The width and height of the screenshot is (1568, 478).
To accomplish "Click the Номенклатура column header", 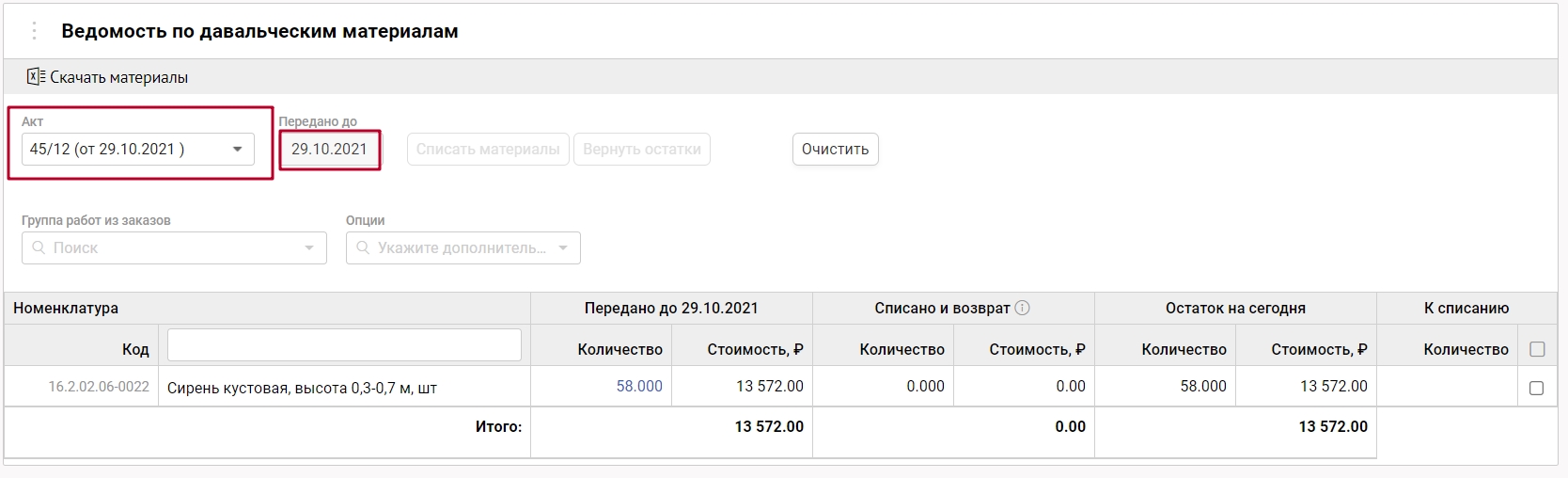I will (x=66, y=308).
